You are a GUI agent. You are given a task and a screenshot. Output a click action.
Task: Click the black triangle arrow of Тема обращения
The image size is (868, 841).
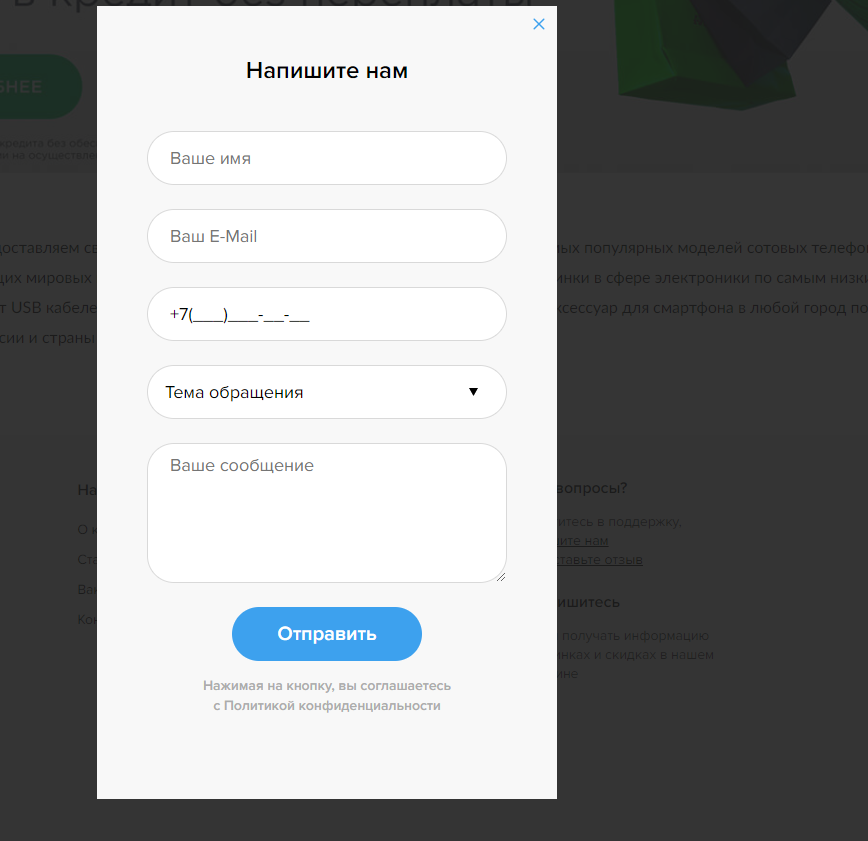[473, 392]
